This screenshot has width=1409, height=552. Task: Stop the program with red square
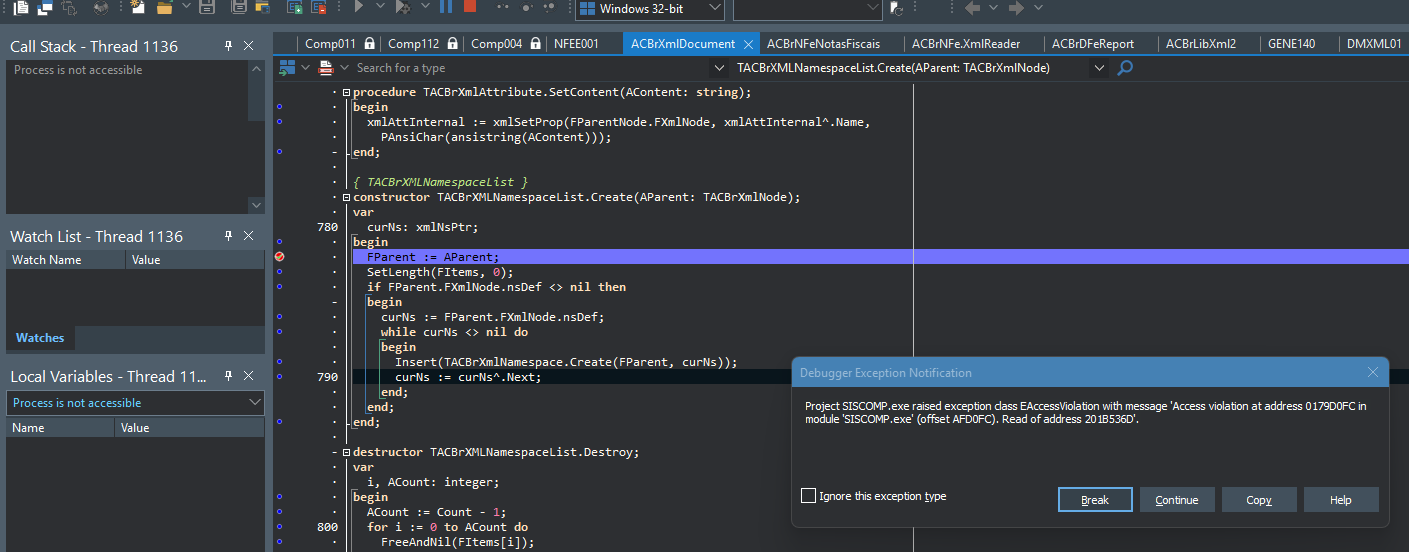coord(469,7)
